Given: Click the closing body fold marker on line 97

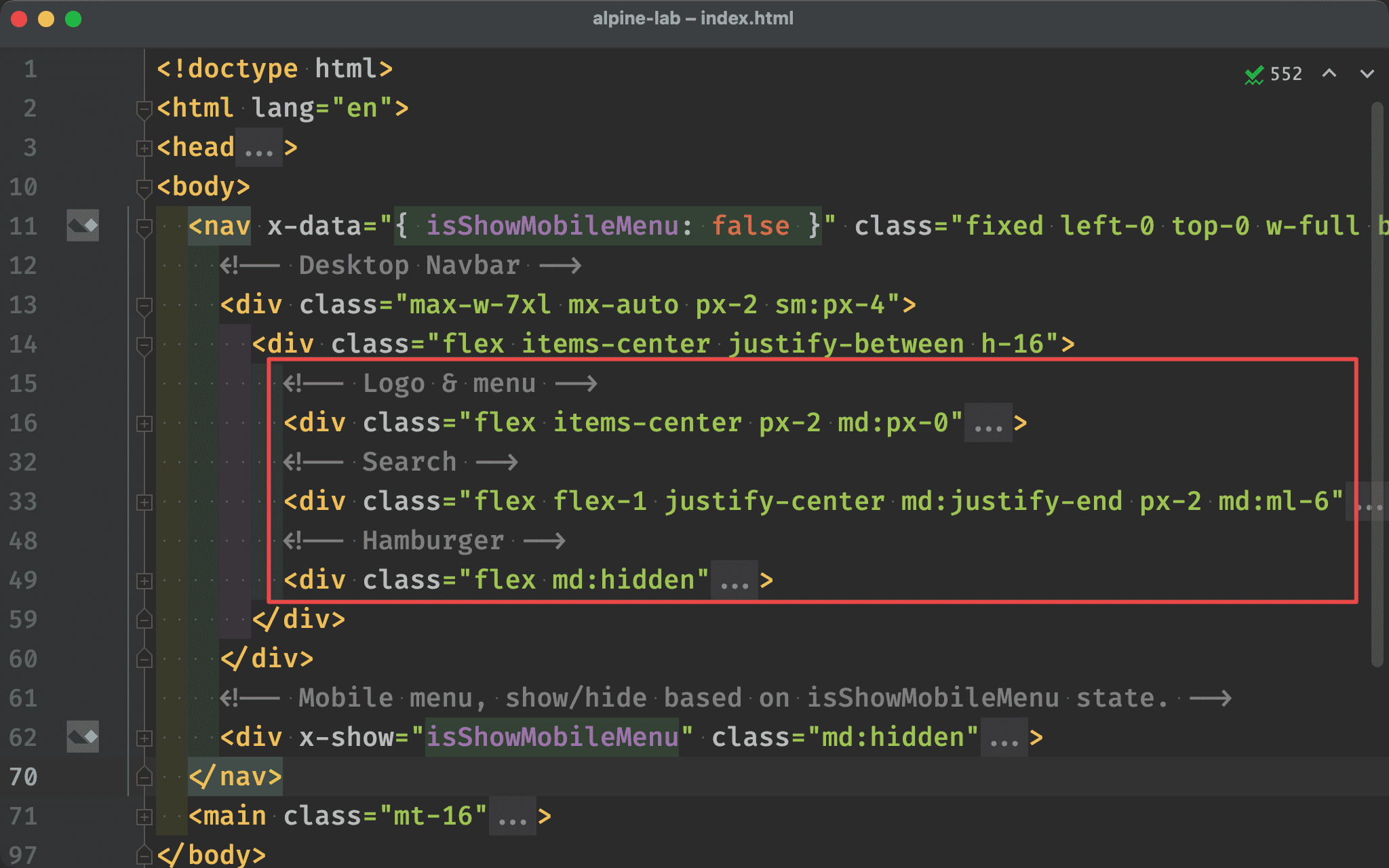Looking at the screenshot, I should (144, 855).
